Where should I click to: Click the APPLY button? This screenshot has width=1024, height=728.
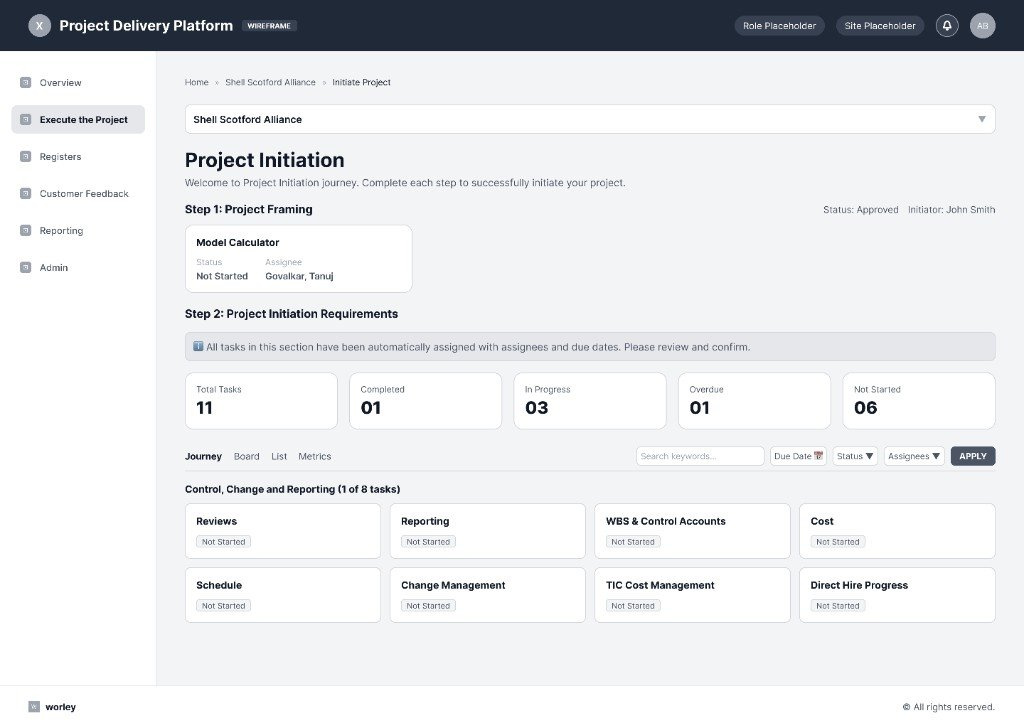pyautogui.click(x=972, y=456)
